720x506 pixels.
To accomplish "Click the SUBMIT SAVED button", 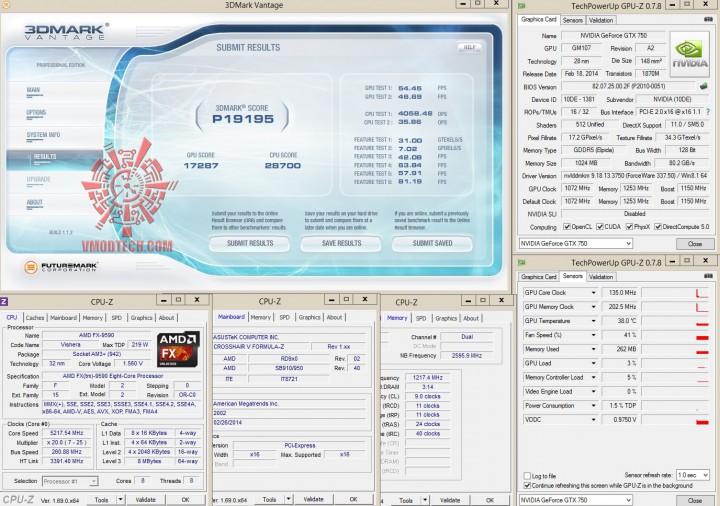I will (x=432, y=243).
